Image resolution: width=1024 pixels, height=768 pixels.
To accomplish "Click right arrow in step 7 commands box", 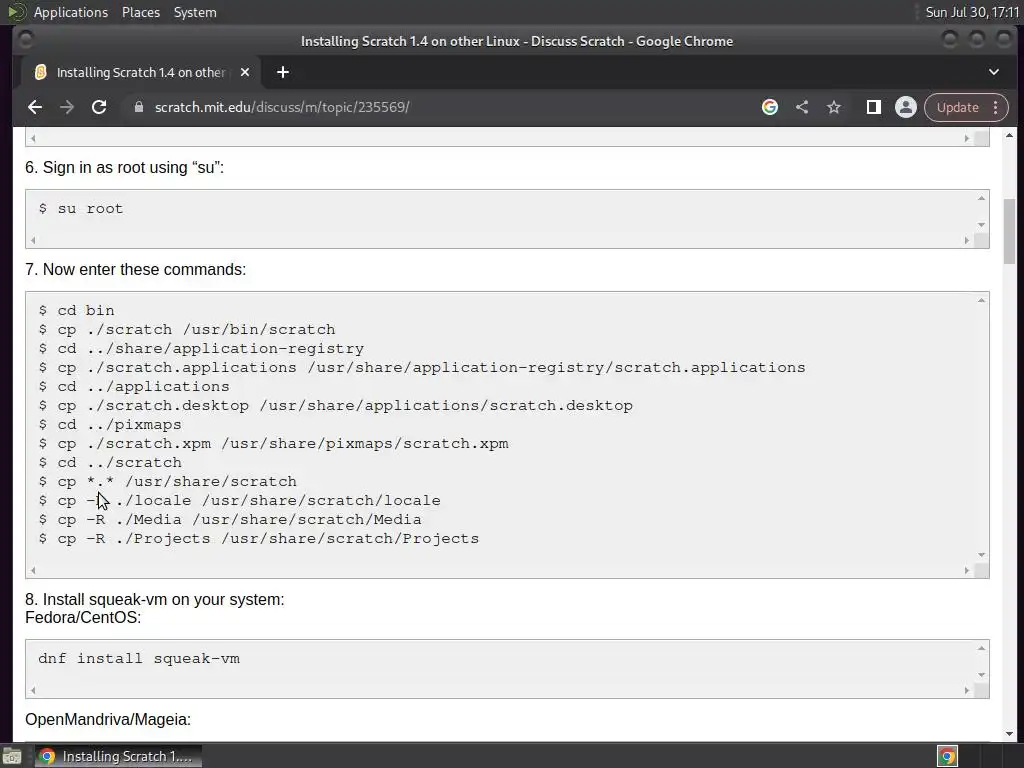I will pyautogui.click(x=967, y=570).
